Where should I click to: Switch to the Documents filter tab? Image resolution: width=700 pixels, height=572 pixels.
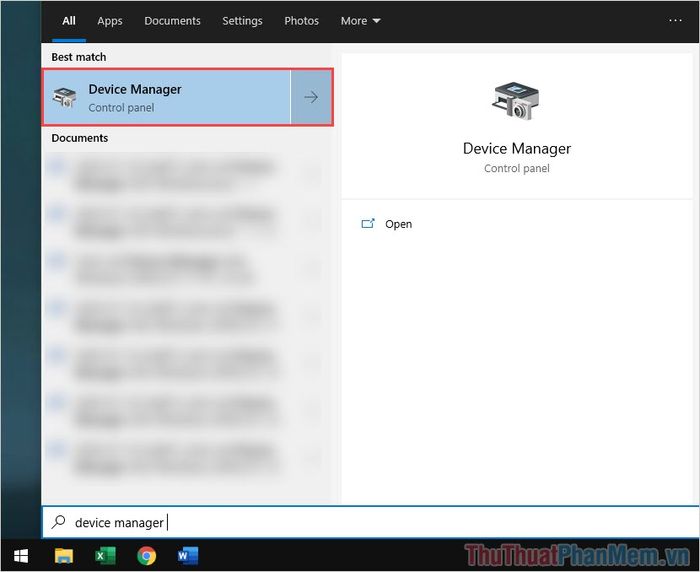(172, 21)
